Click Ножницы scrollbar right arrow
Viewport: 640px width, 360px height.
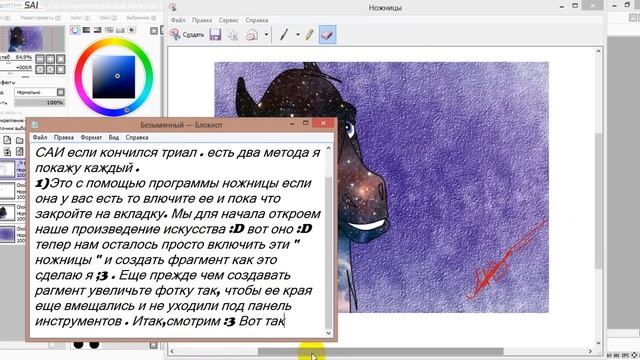590,351
